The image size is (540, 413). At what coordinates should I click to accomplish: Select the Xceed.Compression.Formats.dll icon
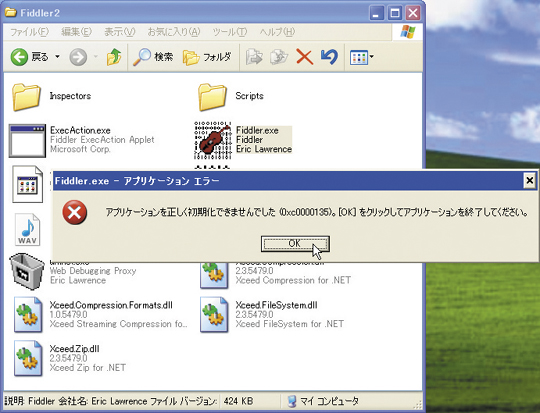tap(28, 315)
